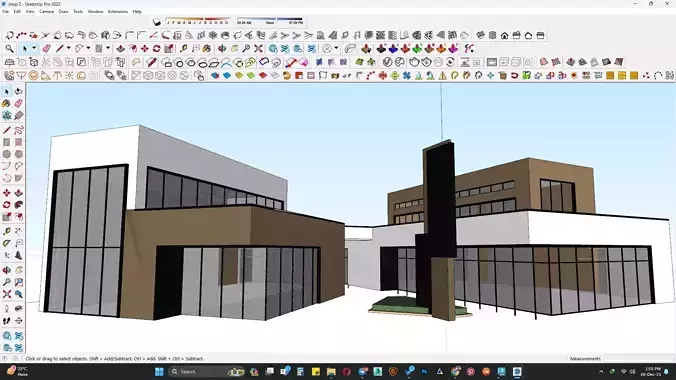Select the Move tool in left toolbar
Screen dimensions: 676x380
pos(6,193)
